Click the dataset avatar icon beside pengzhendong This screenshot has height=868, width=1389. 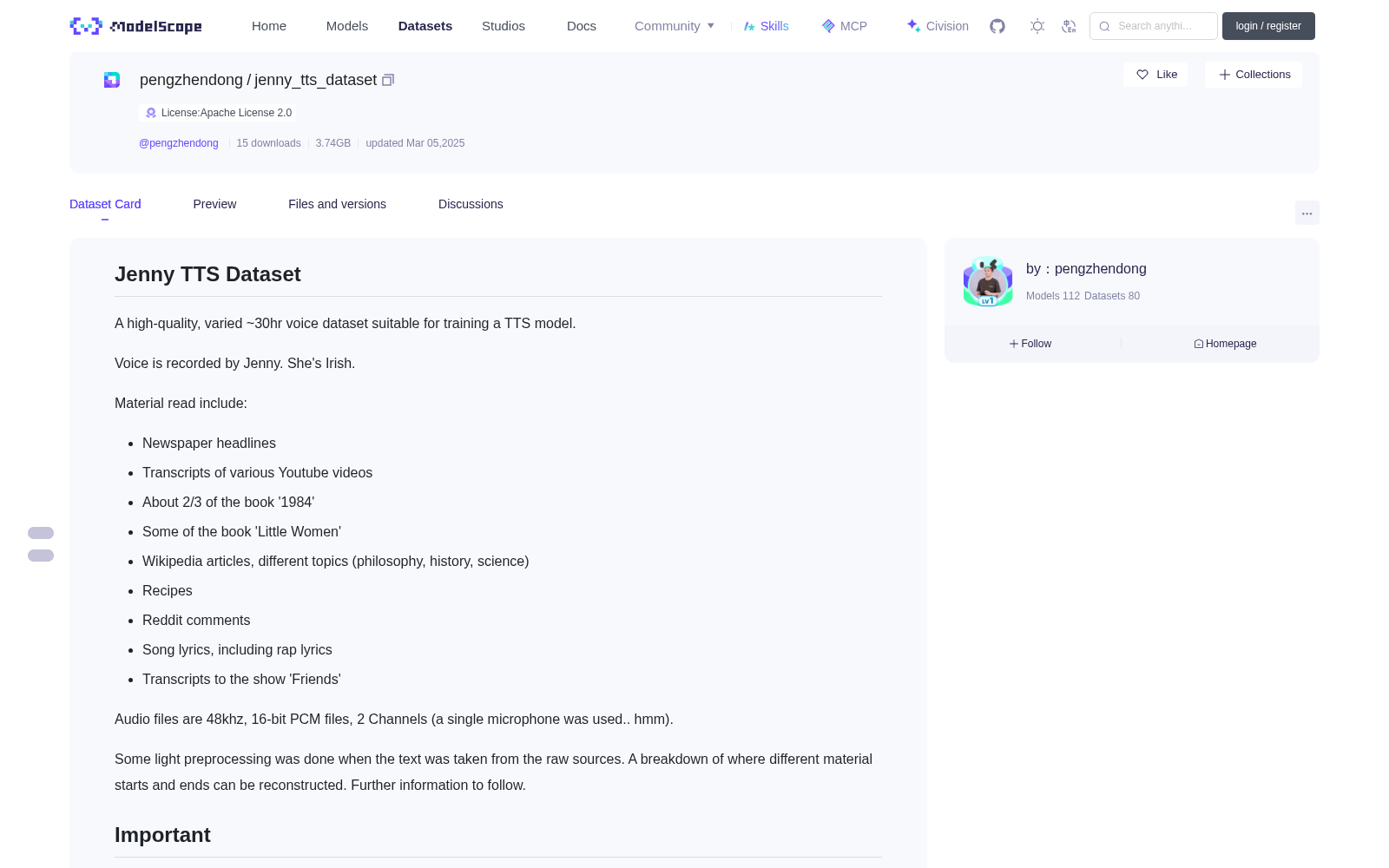[112, 80]
